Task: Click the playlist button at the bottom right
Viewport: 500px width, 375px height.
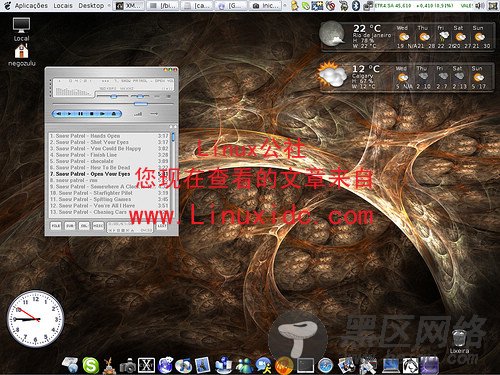Action: point(162,226)
